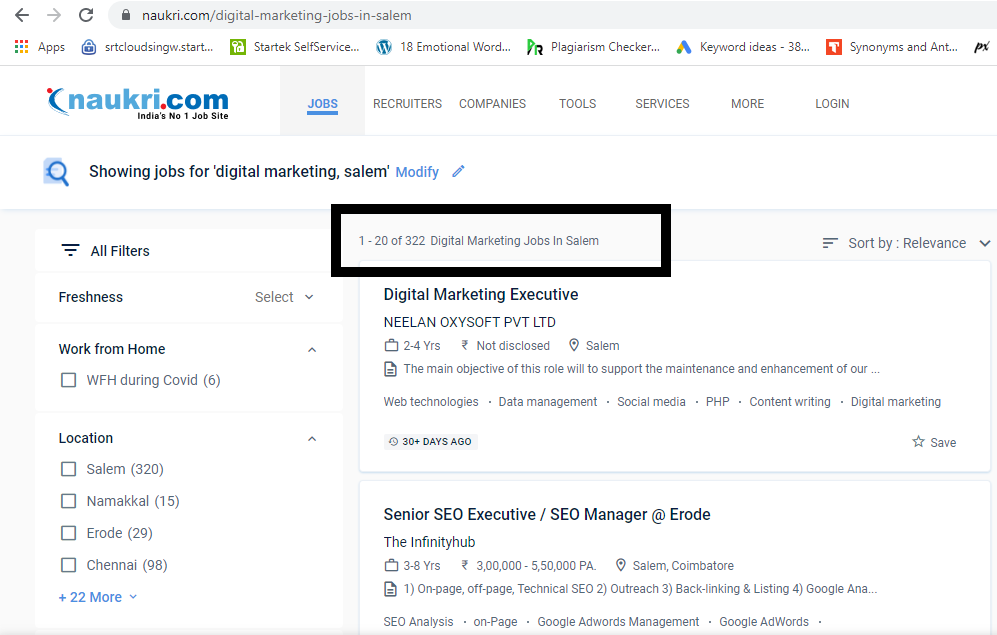Select the Chennai (98) location checkbox
997x635 pixels.
(x=68, y=565)
